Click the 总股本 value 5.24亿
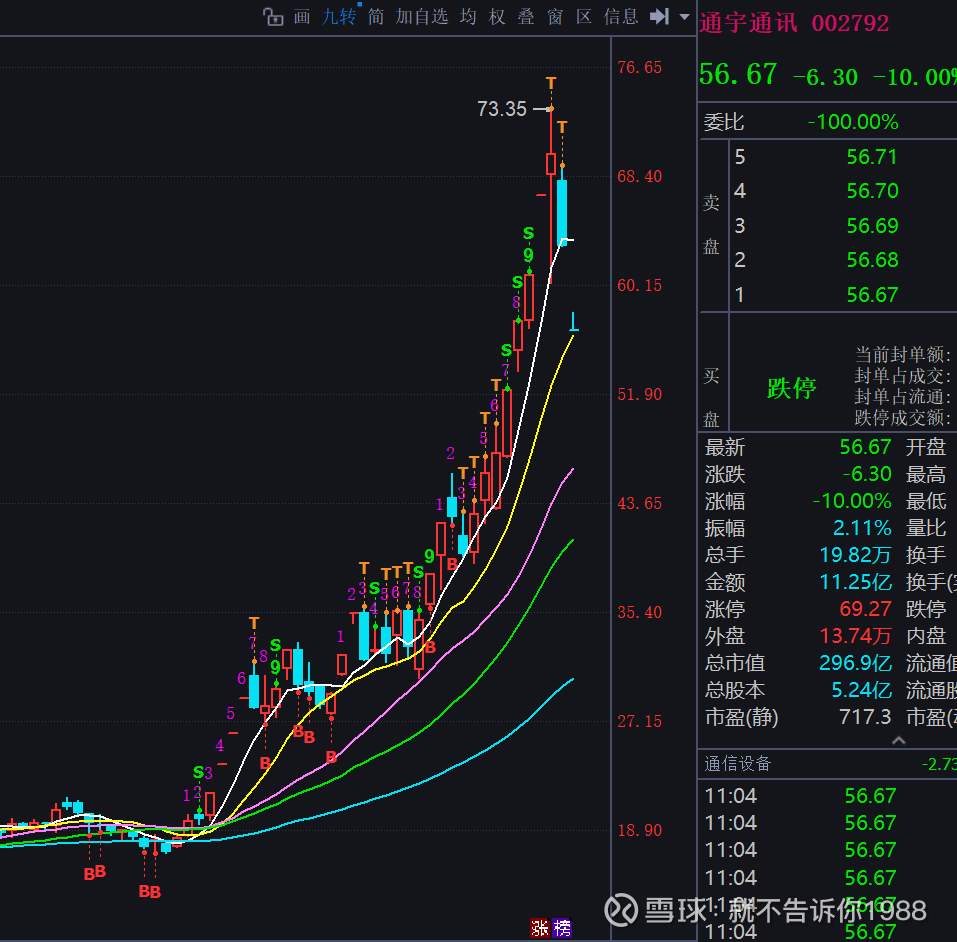The image size is (957, 942). tap(862, 690)
